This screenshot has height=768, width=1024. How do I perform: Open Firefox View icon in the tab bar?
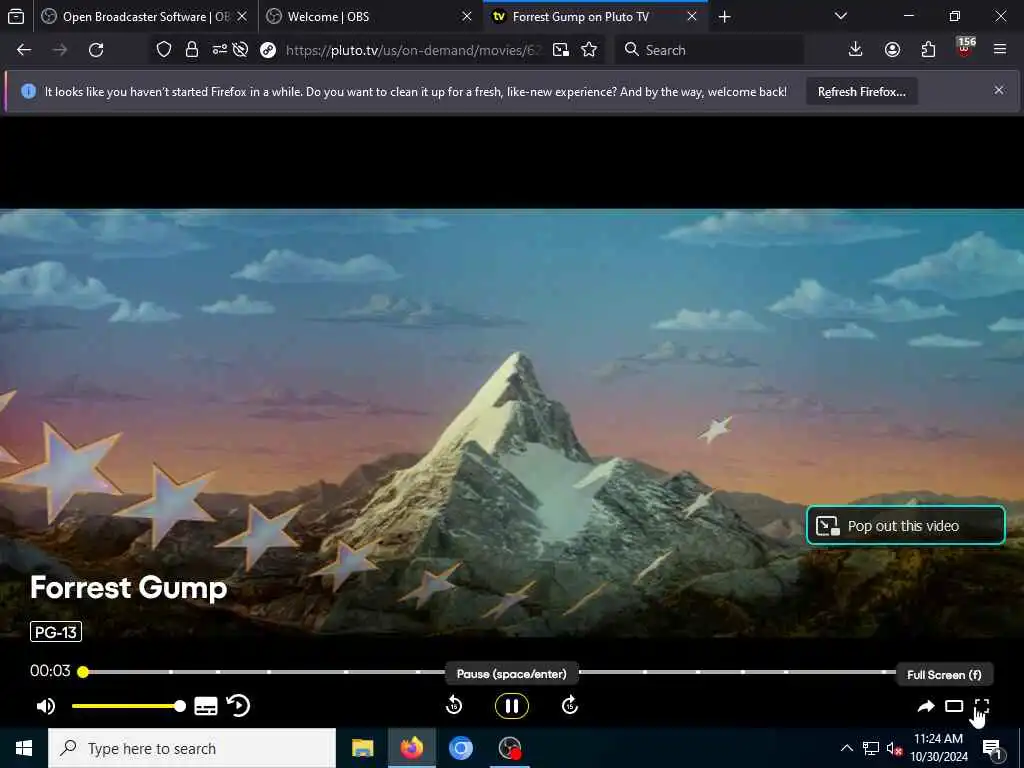tap(16, 17)
